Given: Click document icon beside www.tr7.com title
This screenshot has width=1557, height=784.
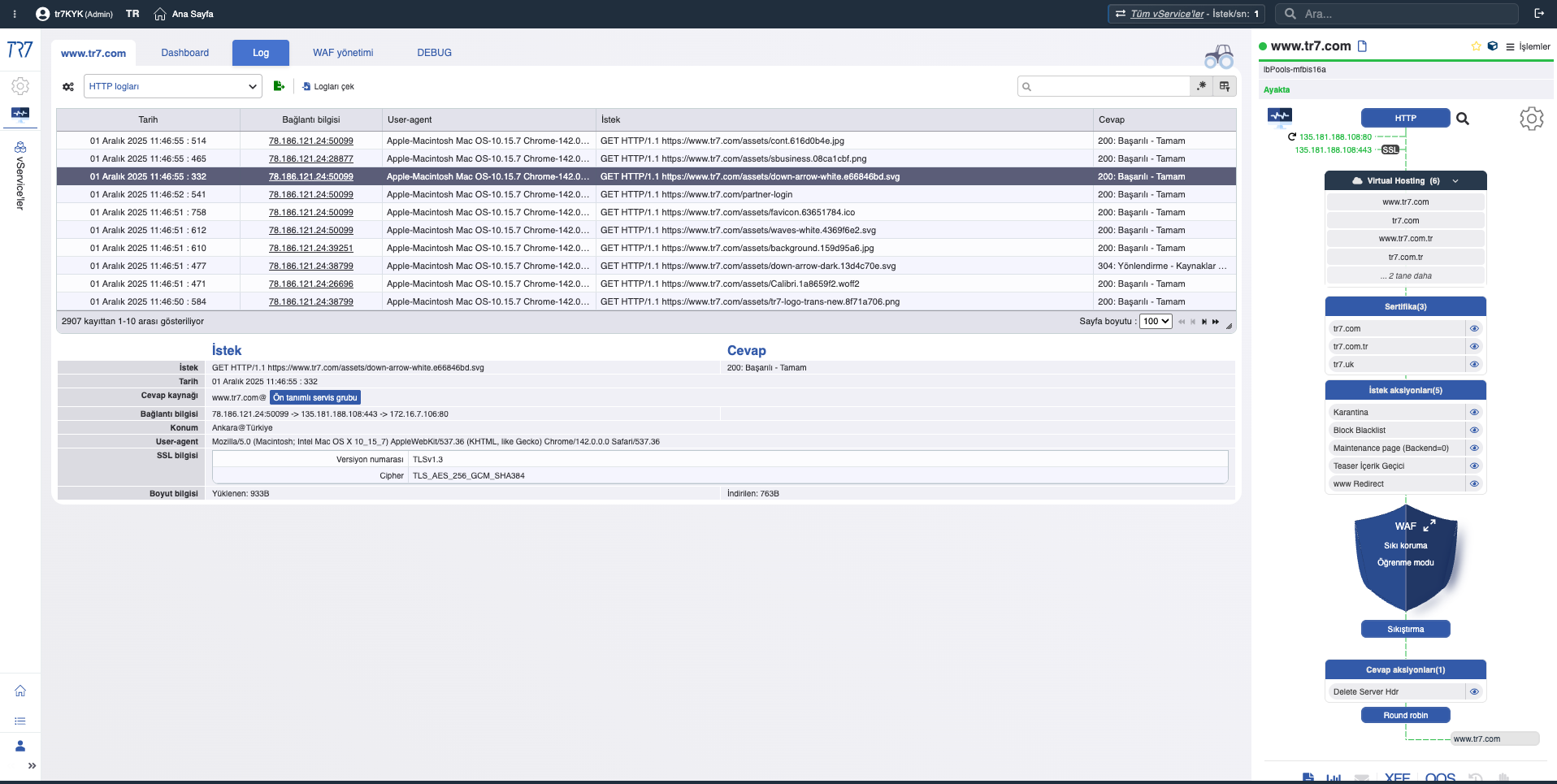Looking at the screenshot, I should coord(1363,46).
